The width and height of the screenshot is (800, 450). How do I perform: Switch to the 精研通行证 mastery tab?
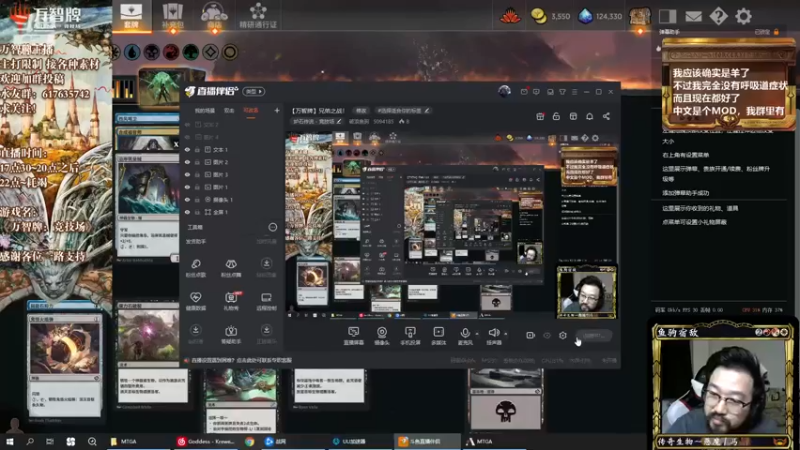[x=258, y=16]
